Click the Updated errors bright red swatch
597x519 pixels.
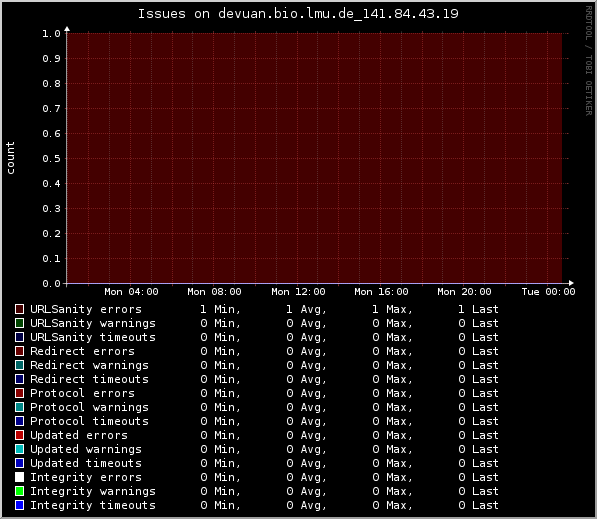[19, 435]
